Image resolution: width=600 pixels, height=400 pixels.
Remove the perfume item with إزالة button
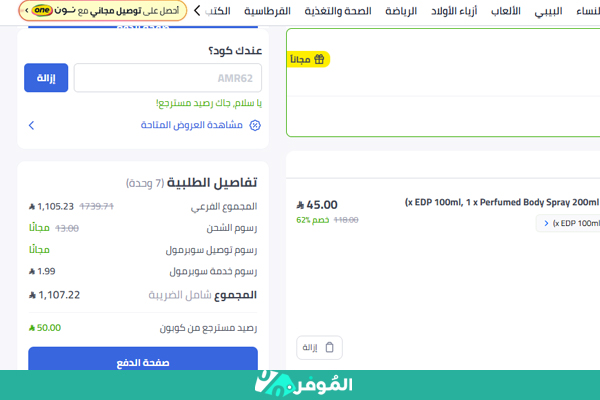click(x=319, y=347)
